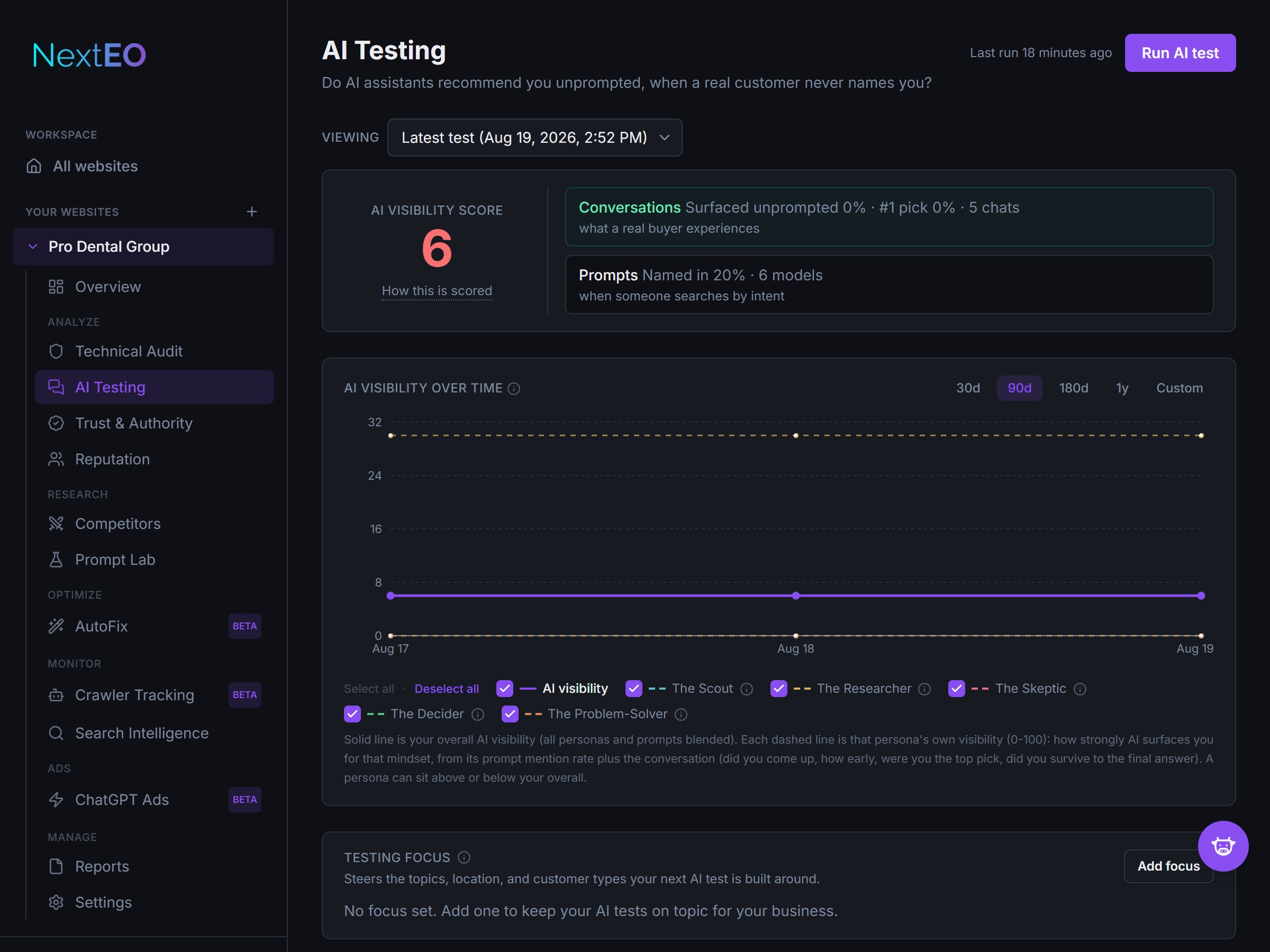Open Technical Audit shield icon
1270x952 pixels.
(56, 351)
